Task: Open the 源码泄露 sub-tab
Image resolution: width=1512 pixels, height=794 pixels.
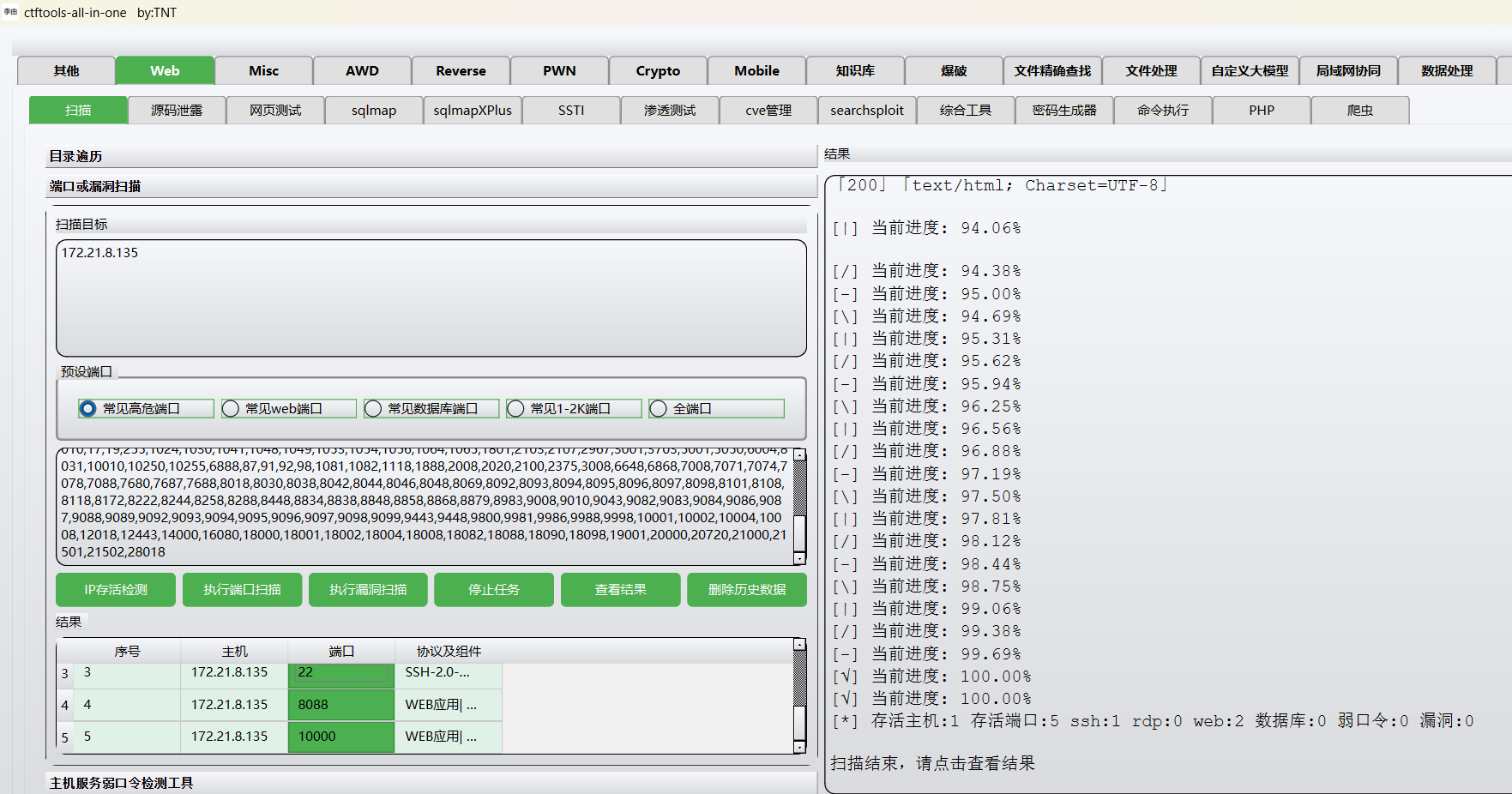Action: [177, 110]
